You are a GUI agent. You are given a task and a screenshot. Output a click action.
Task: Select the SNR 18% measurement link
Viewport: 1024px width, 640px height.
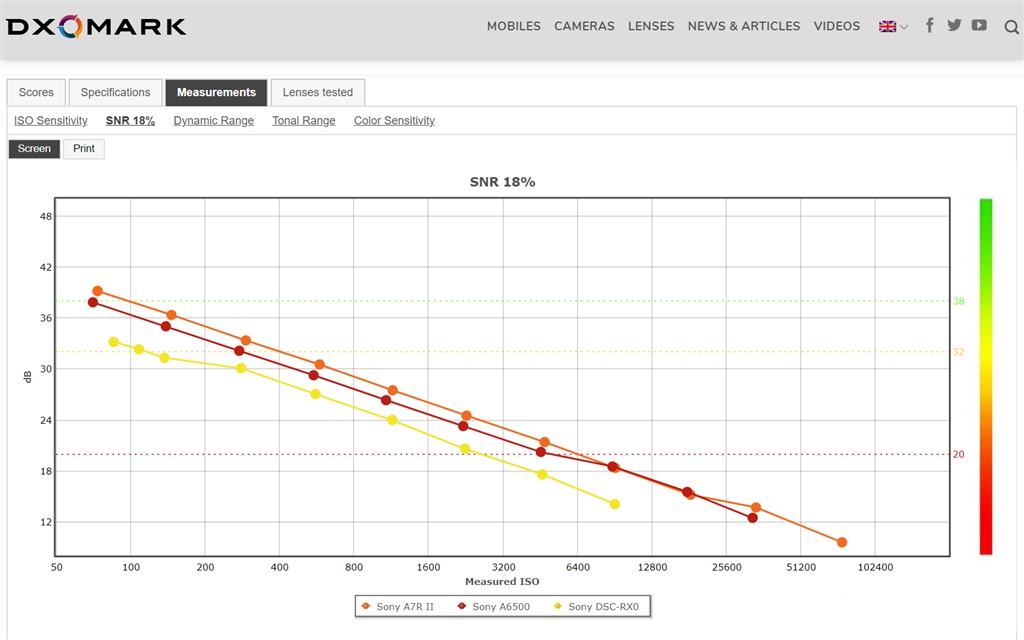coord(130,120)
